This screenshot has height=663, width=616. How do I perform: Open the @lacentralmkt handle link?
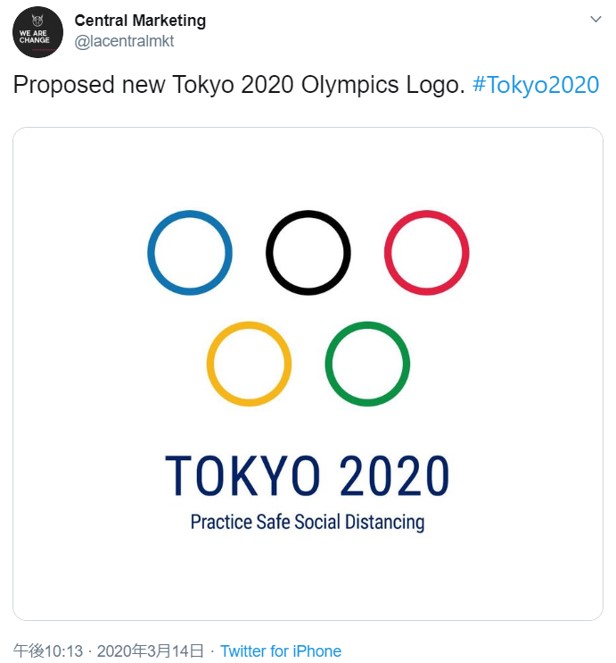124,41
